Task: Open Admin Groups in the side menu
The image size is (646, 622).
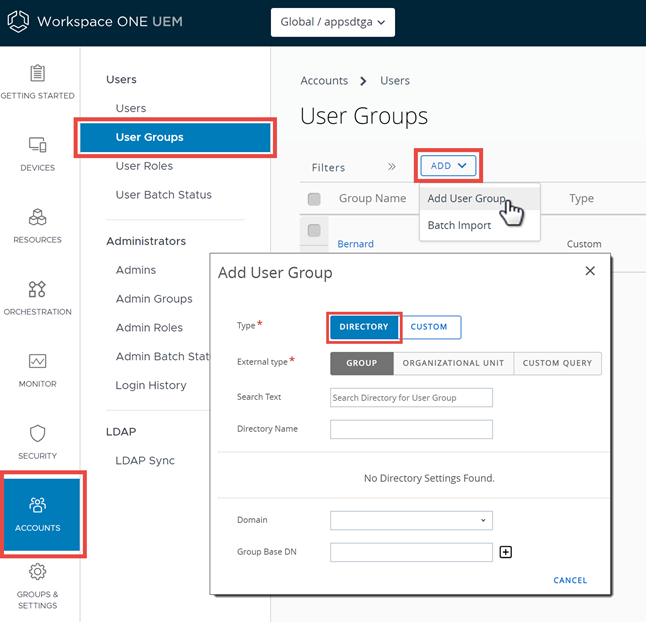Action: 154,299
